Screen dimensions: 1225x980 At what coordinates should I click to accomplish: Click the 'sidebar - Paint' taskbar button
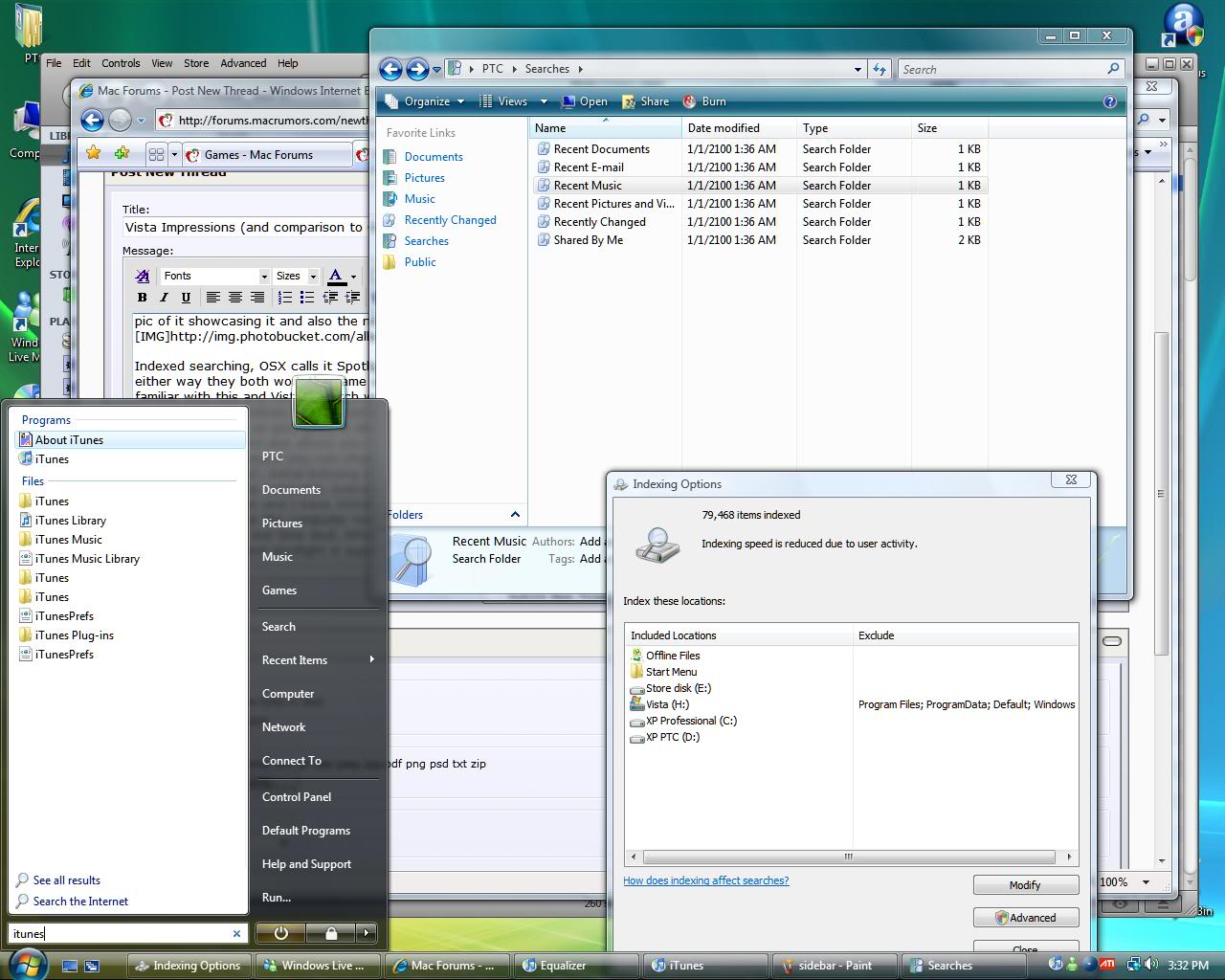pyautogui.click(x=835, y=966)
